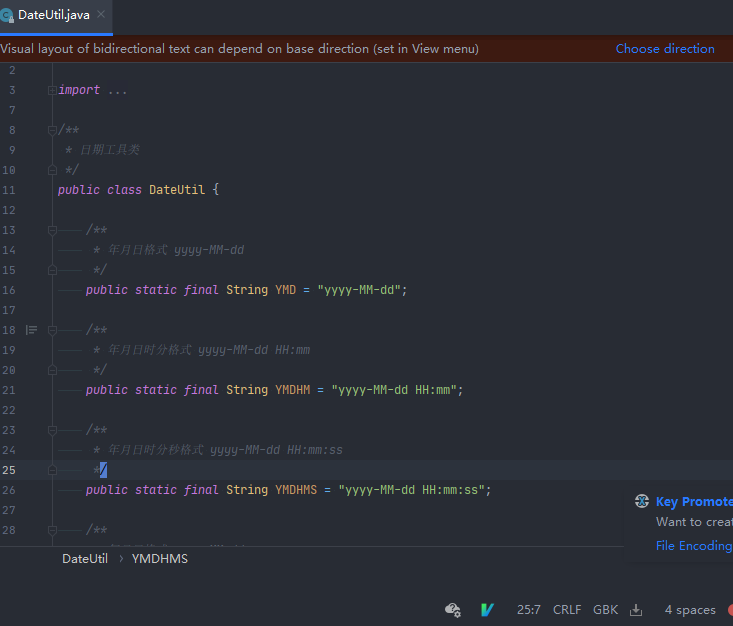Click the Key Promoter notification title
The image size is (733, 626).
click(x=694, y=502)
